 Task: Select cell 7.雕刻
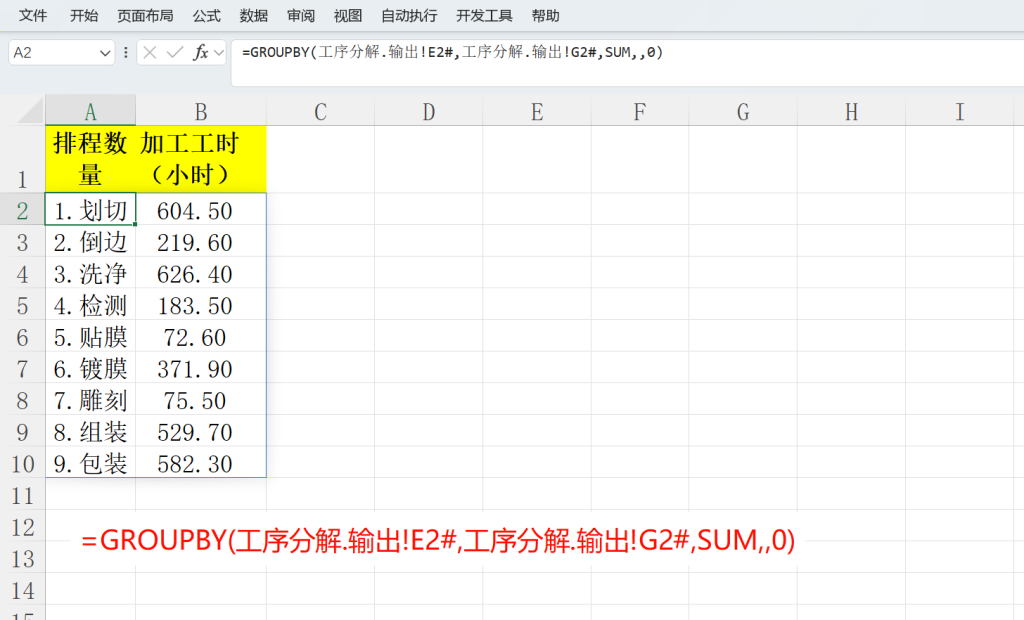pos(90,399)
